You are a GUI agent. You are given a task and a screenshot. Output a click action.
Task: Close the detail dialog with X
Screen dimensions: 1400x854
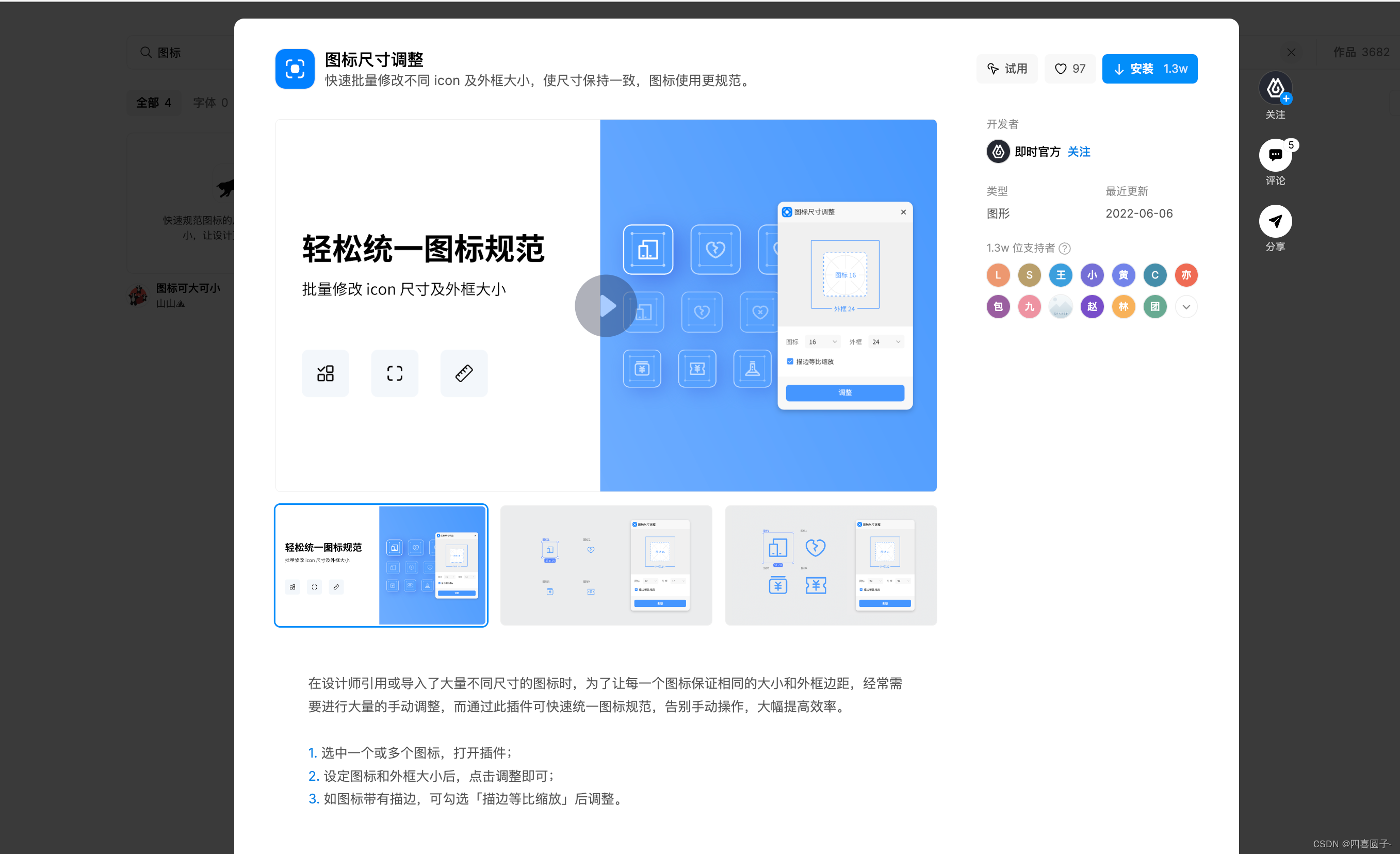pyautogui.click(x=1291, y=52)
